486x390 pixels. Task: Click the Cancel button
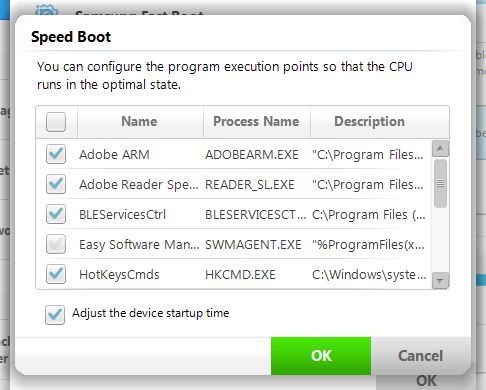pos(421,356)
